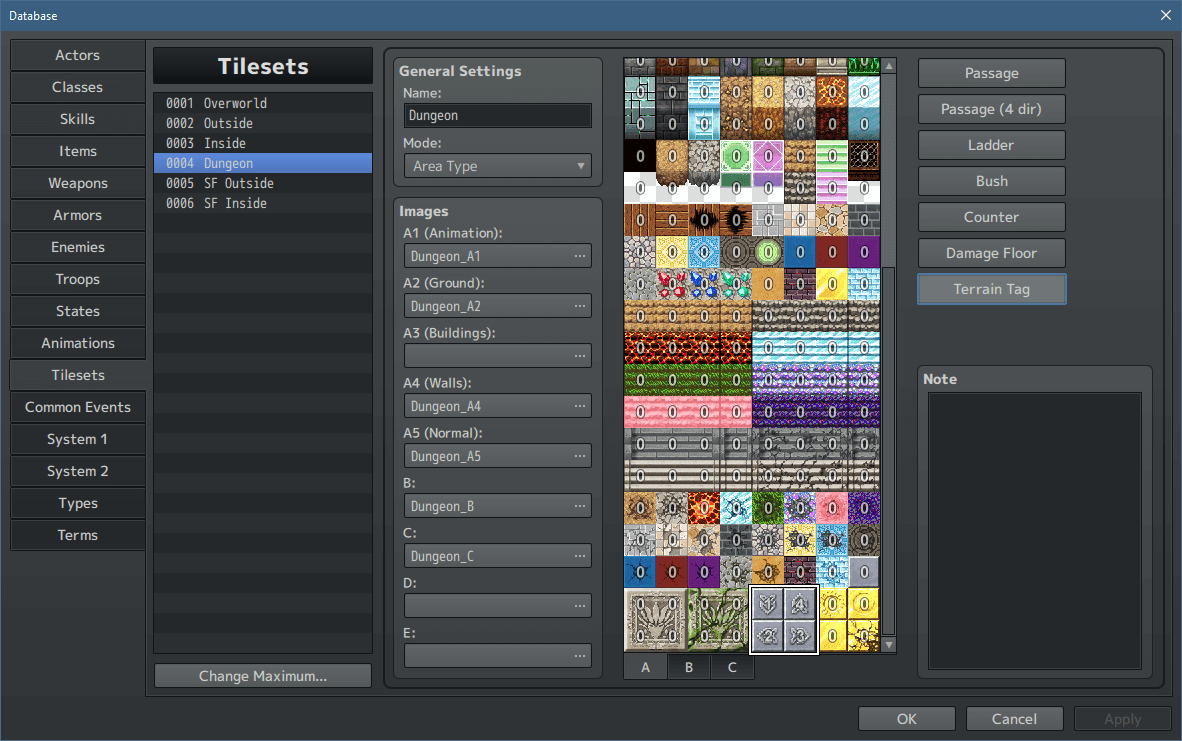Viewport: 1182px width, 741px height.
Task: Browse the A2 (Ground) image file
Action: [x=580, y=306]
